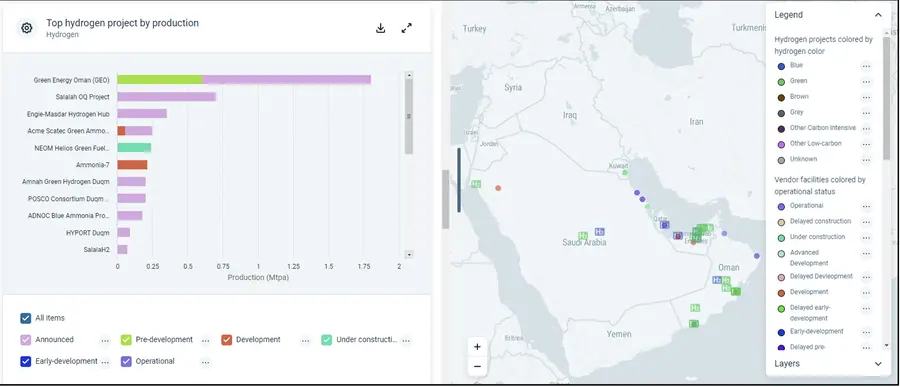
Task: Click the Blue hydrogen legend dot
Action: click(x=781, y=67)
